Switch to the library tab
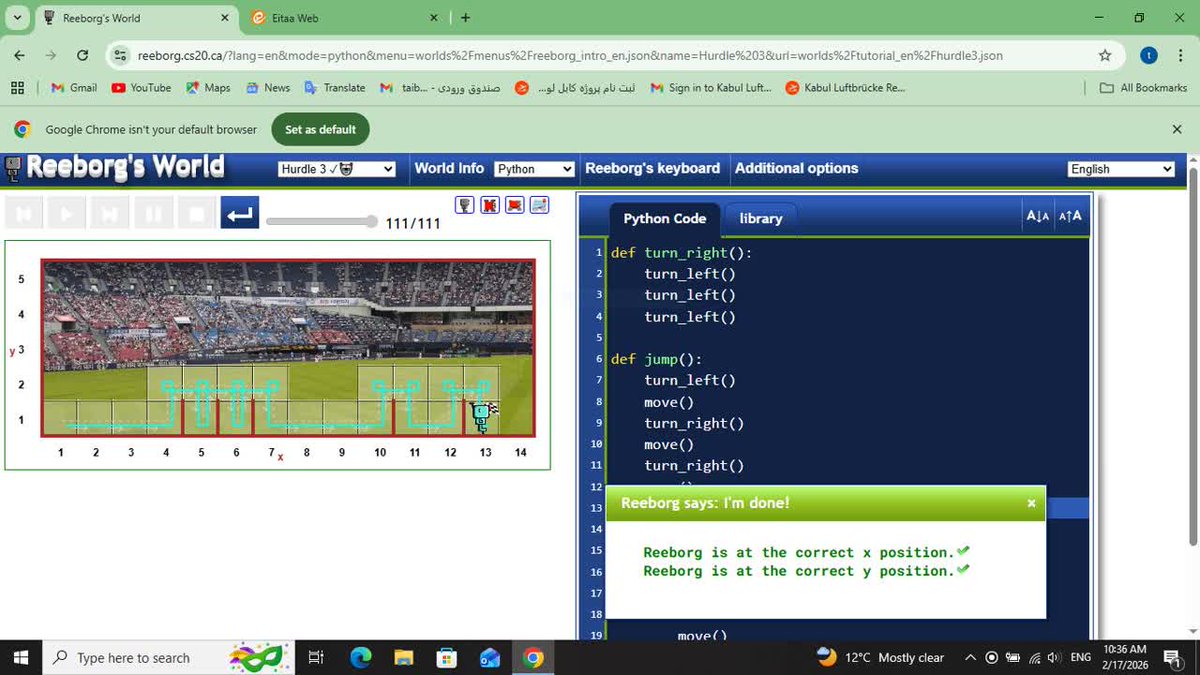1200x675 pixels. click(x=761, y=218)
